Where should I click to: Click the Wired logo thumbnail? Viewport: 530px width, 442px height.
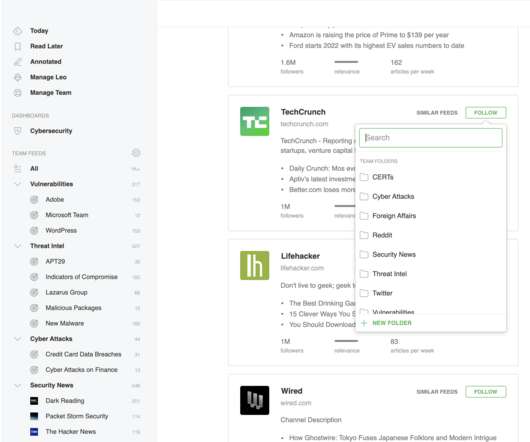pos(255,400)
